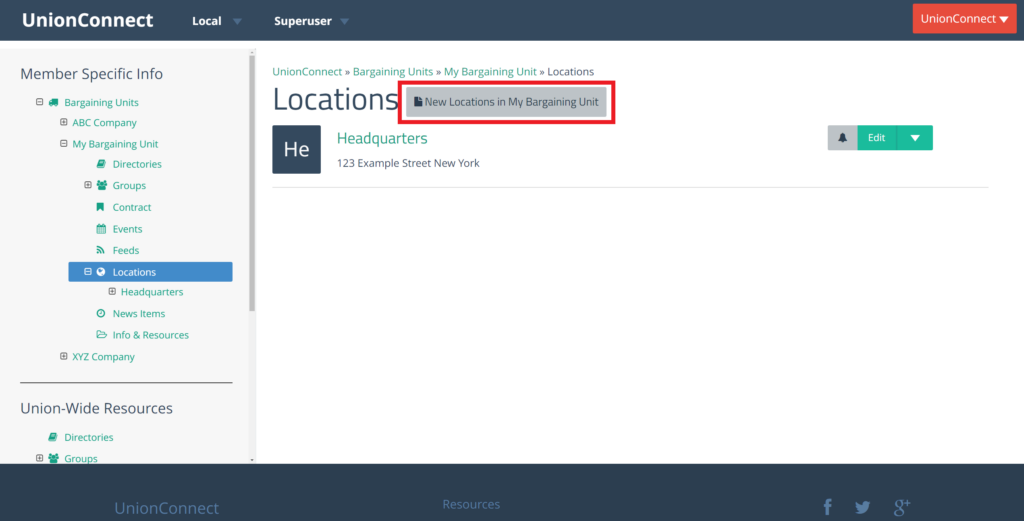Click the Bargaining Units truck icon
Image resolution: width=1024 pixels, height=521 pixels.
click(54, 103)
